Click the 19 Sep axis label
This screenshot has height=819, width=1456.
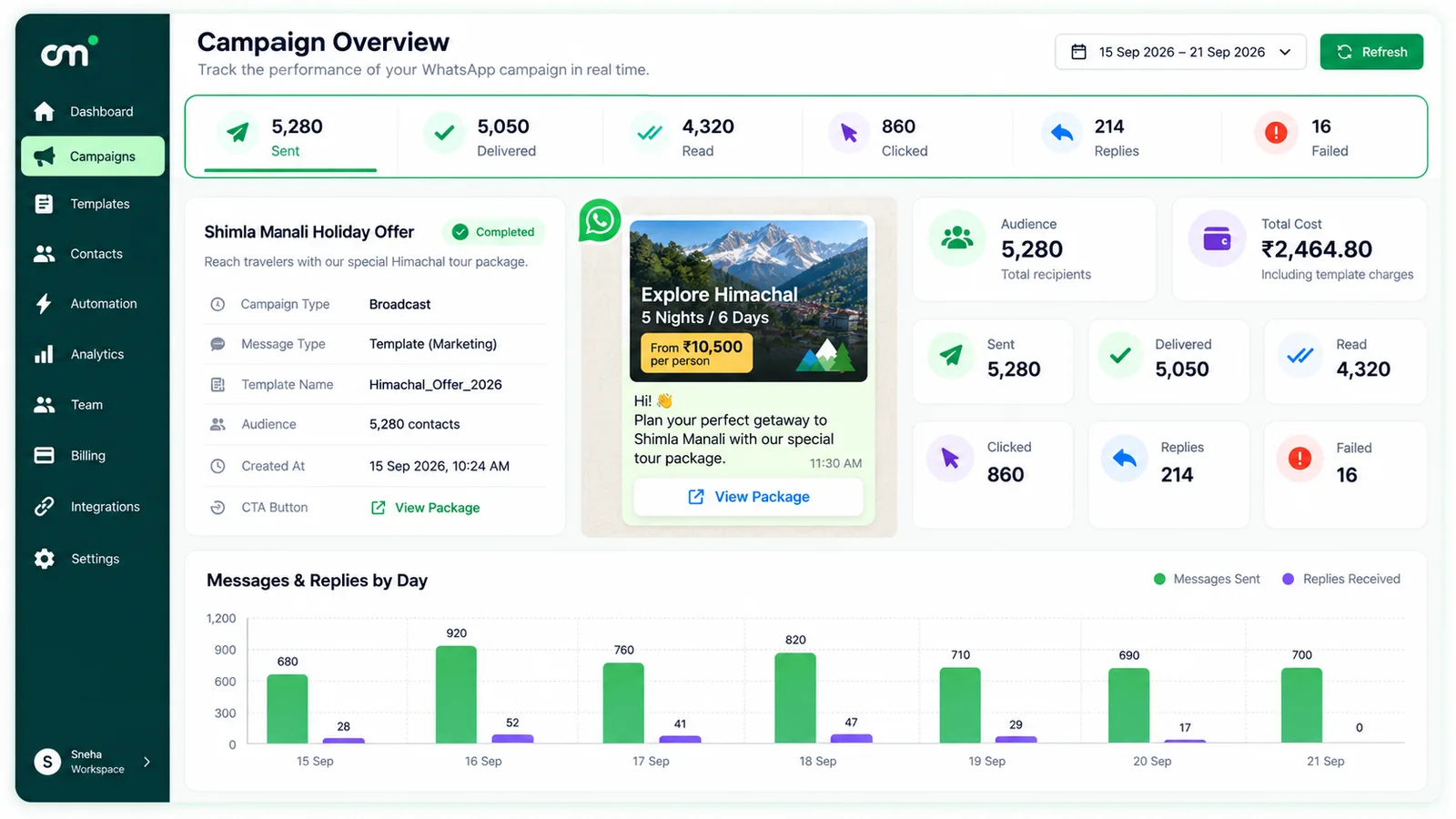pos(986,761)
